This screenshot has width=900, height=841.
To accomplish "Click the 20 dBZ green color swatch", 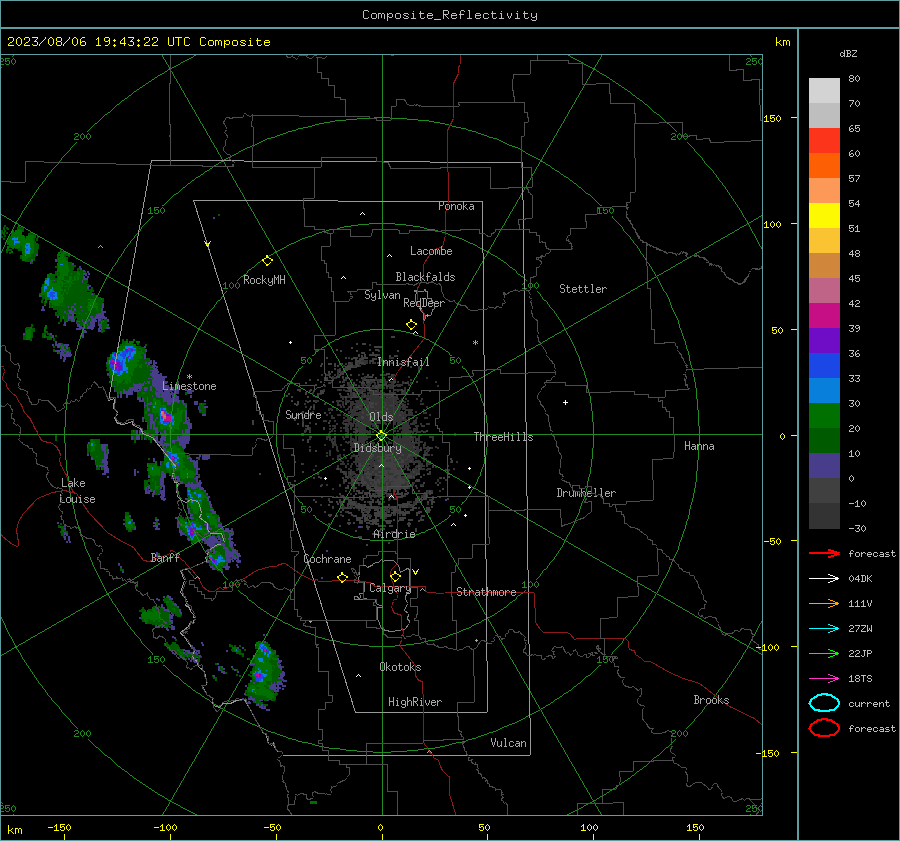I will [824, 415].
